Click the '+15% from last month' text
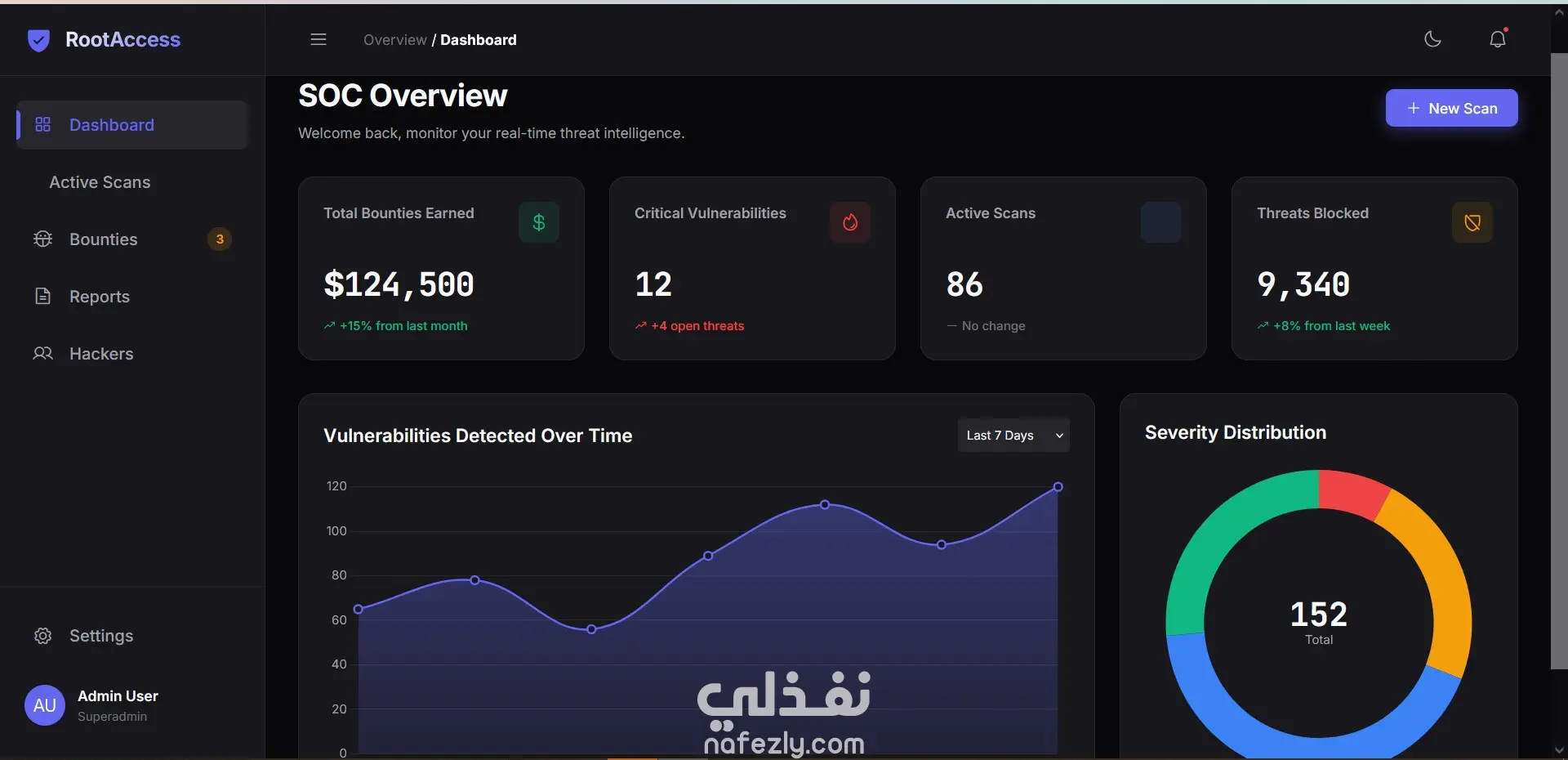This screenshot has height=760, width=1568. pos(403,326)
